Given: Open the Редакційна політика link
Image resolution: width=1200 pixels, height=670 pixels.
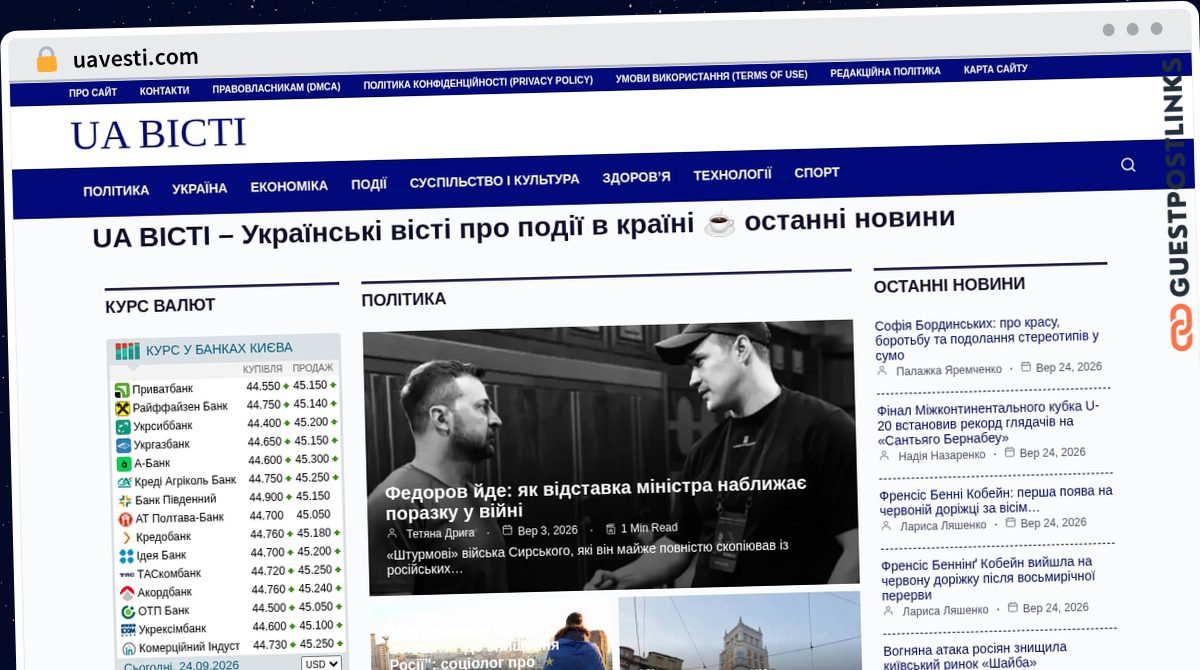Looking at the screenshot, I should 885,72.
